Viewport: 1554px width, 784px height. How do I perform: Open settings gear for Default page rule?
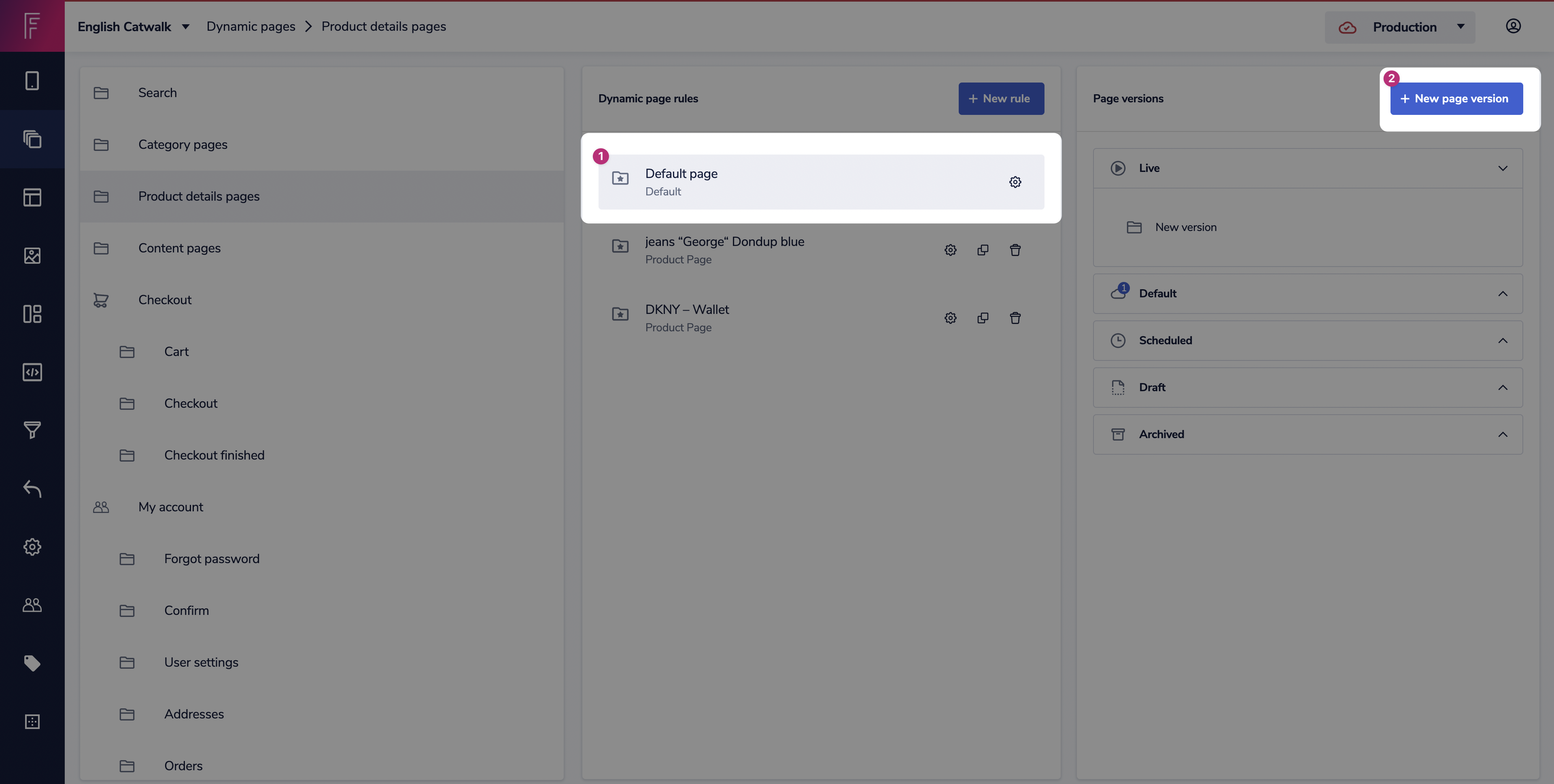click(x=1015, y=182)
